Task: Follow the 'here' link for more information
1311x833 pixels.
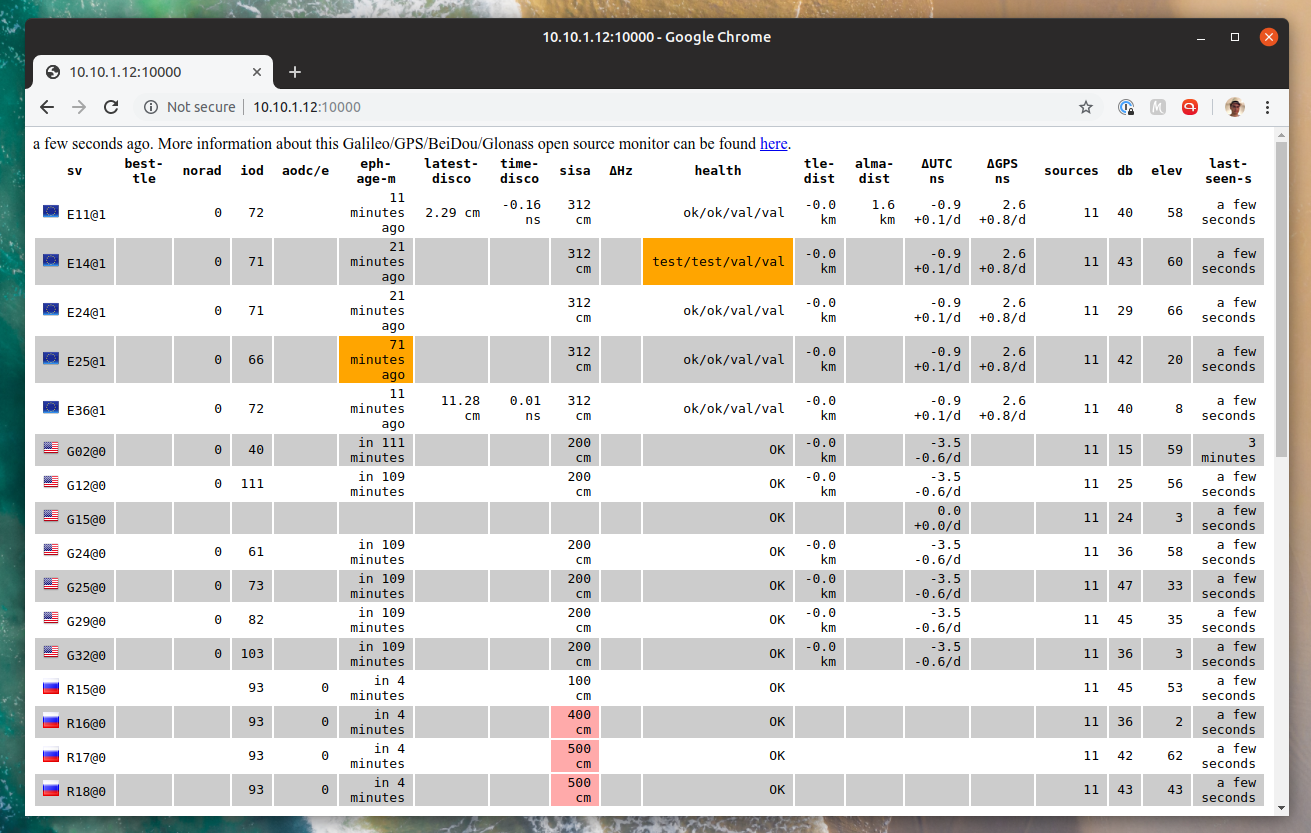Action: [773, 143]
